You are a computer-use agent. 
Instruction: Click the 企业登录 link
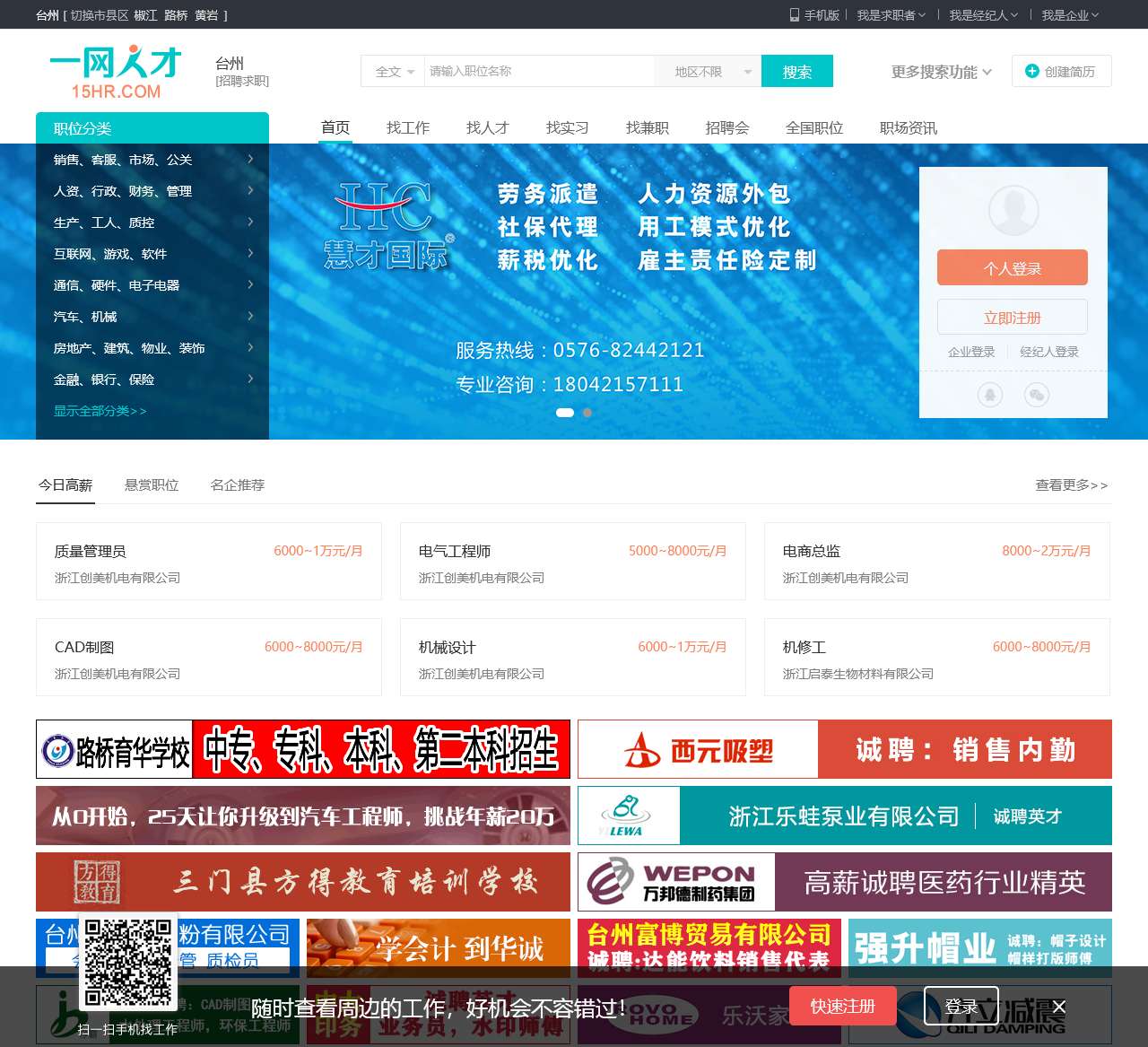tap(971, 352)
